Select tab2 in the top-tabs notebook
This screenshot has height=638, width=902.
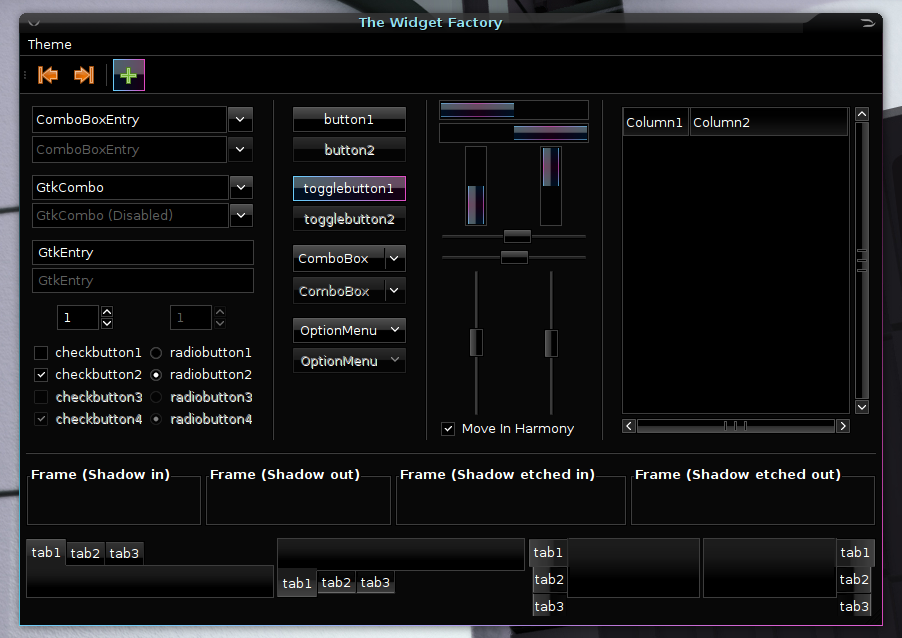pos(85,553)
